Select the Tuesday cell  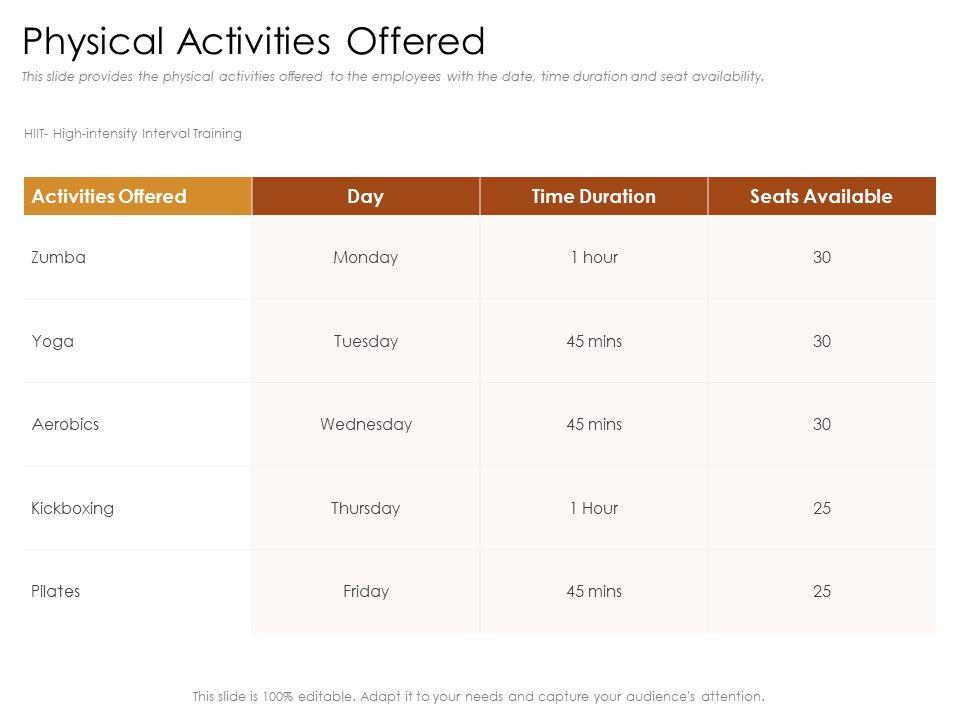click(365, 341)
